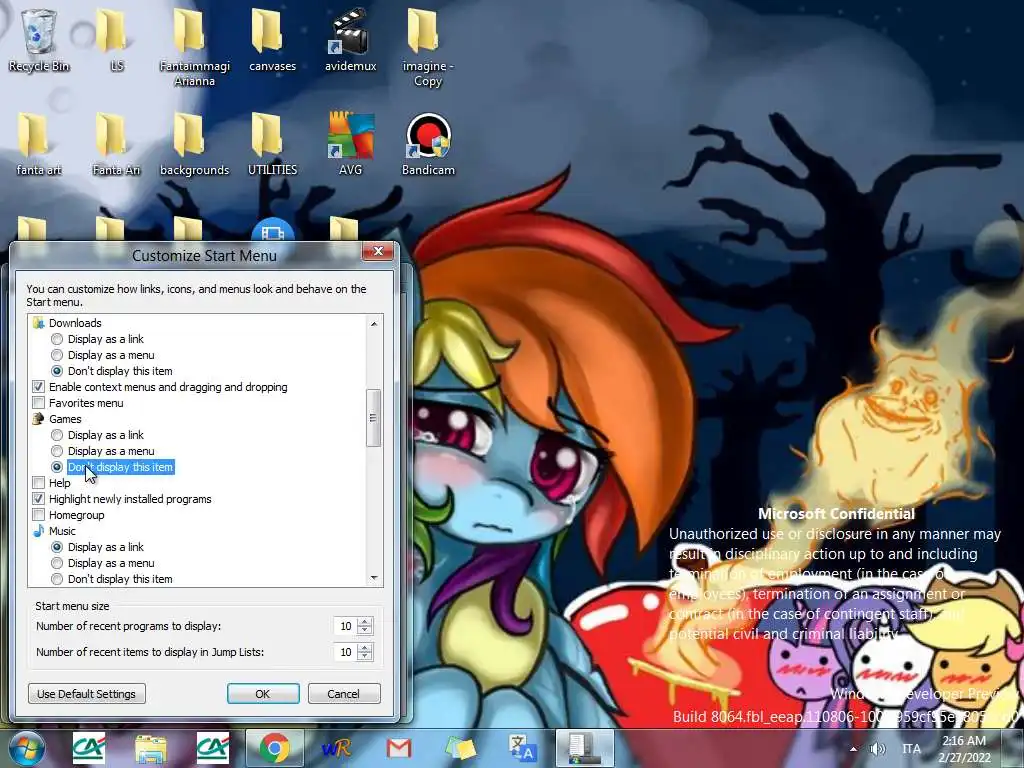Viewport: 1024px width, 768px height.
Task: Open the Fanta Ari folder
Action: 116,144
